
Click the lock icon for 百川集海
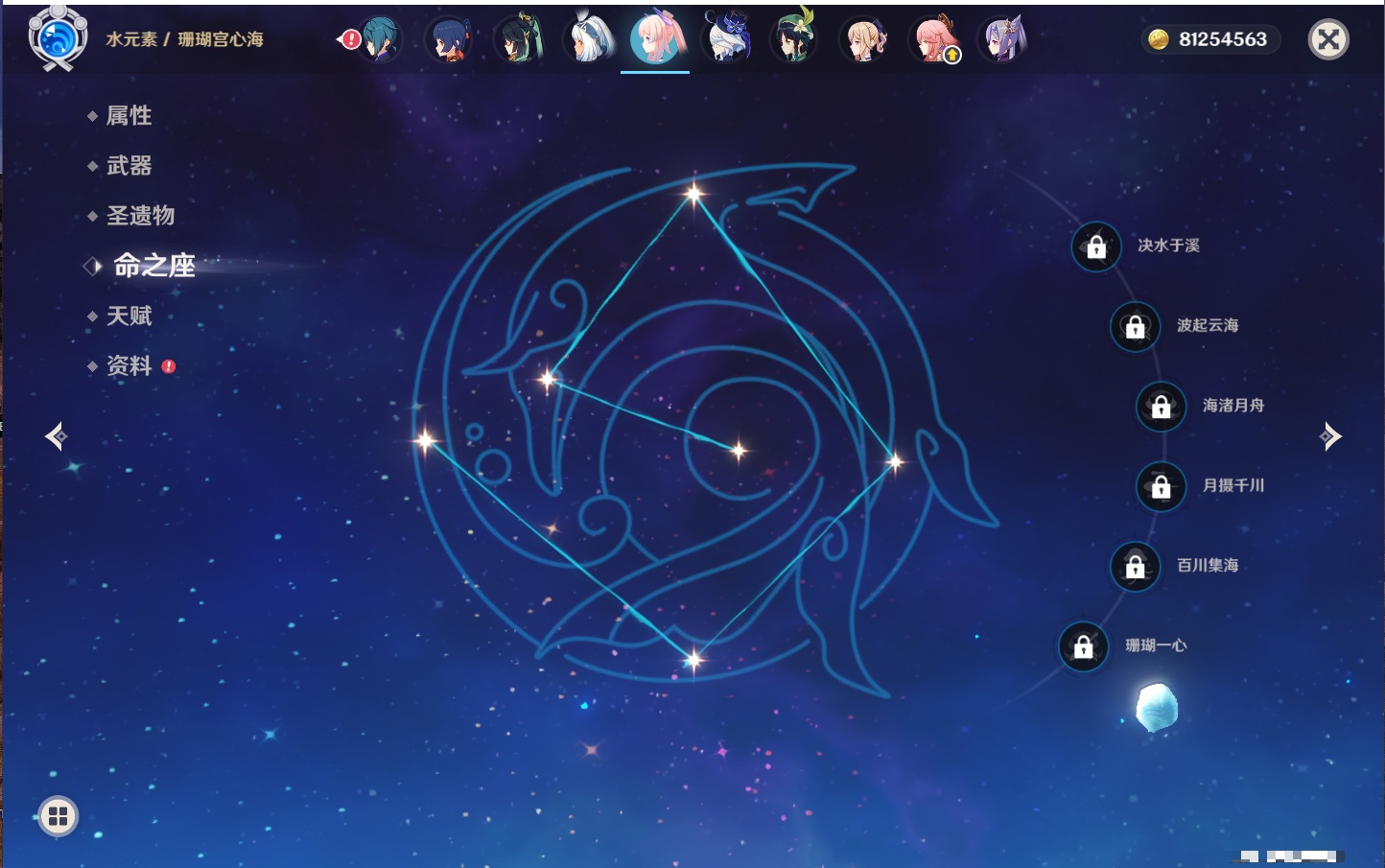click(1135, 566)
